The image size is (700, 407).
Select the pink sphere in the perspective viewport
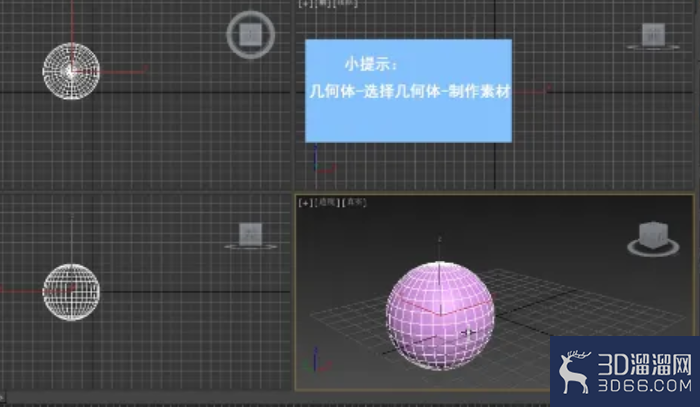(440, 316)
